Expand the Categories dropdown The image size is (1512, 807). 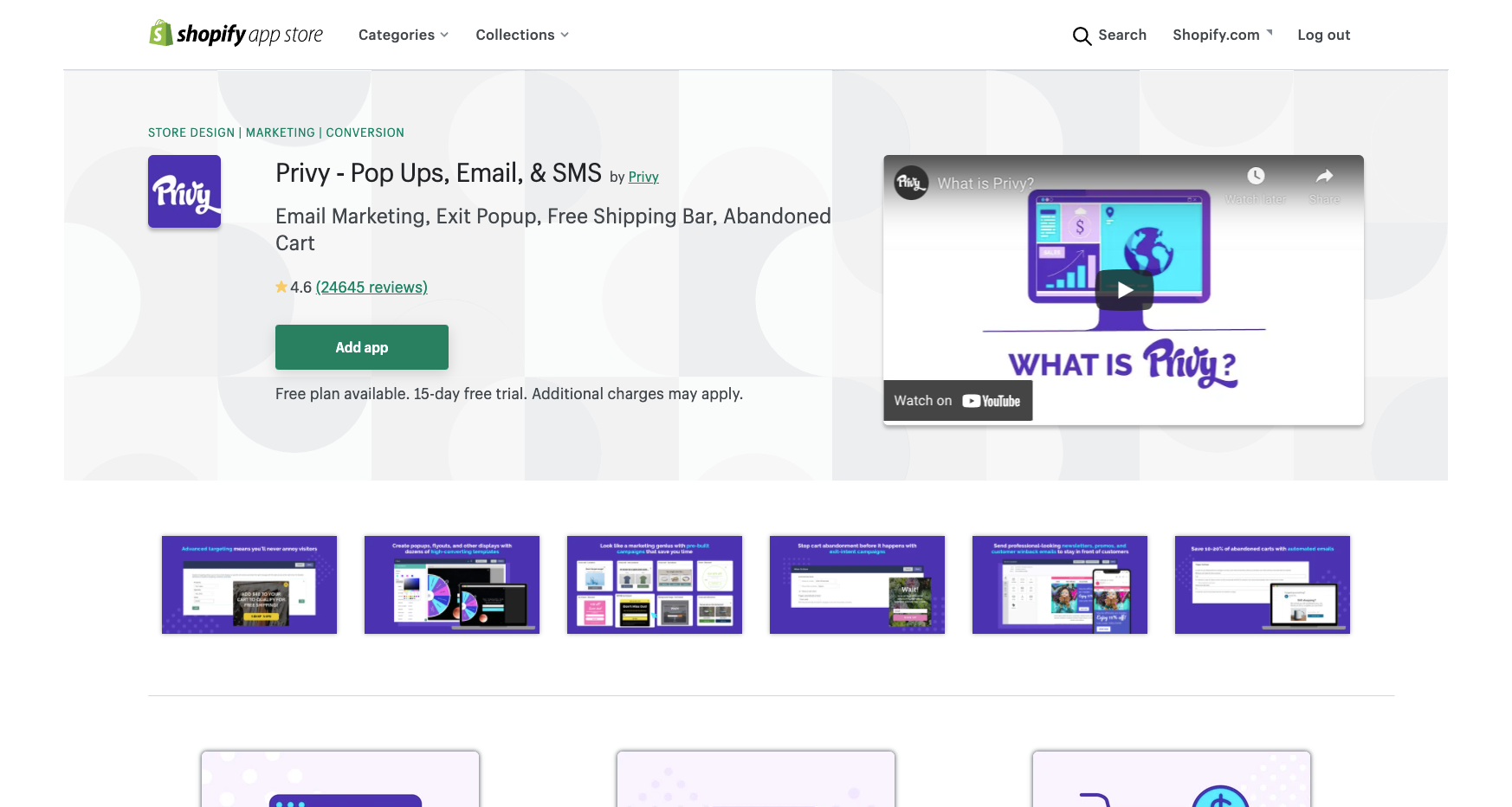pos(404,35)
